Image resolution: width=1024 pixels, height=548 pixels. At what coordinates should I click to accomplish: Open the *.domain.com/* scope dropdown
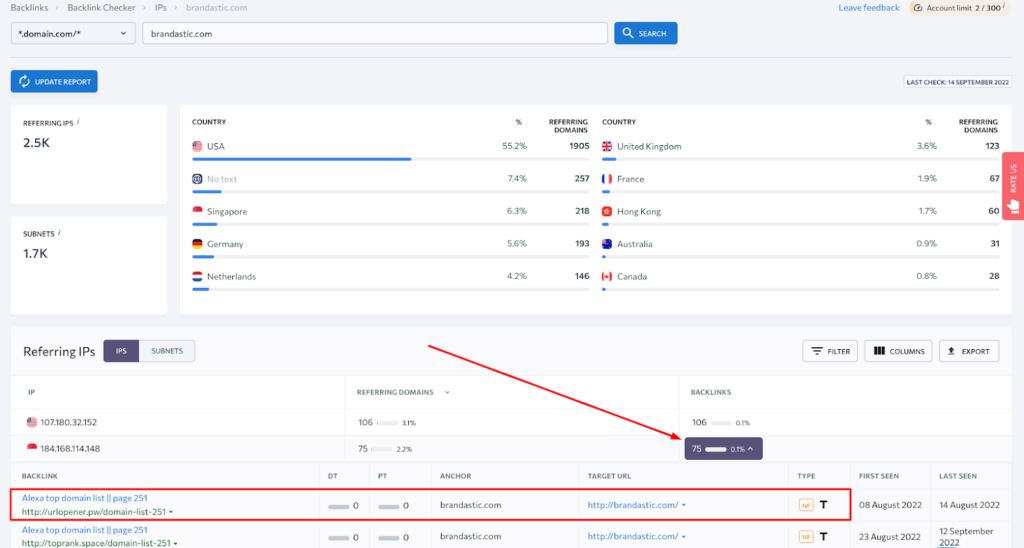click(x=72, y=33)
